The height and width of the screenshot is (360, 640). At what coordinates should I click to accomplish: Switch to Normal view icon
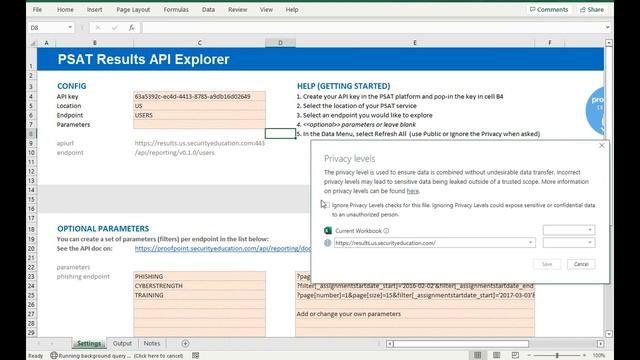click(x=478, y=355)
